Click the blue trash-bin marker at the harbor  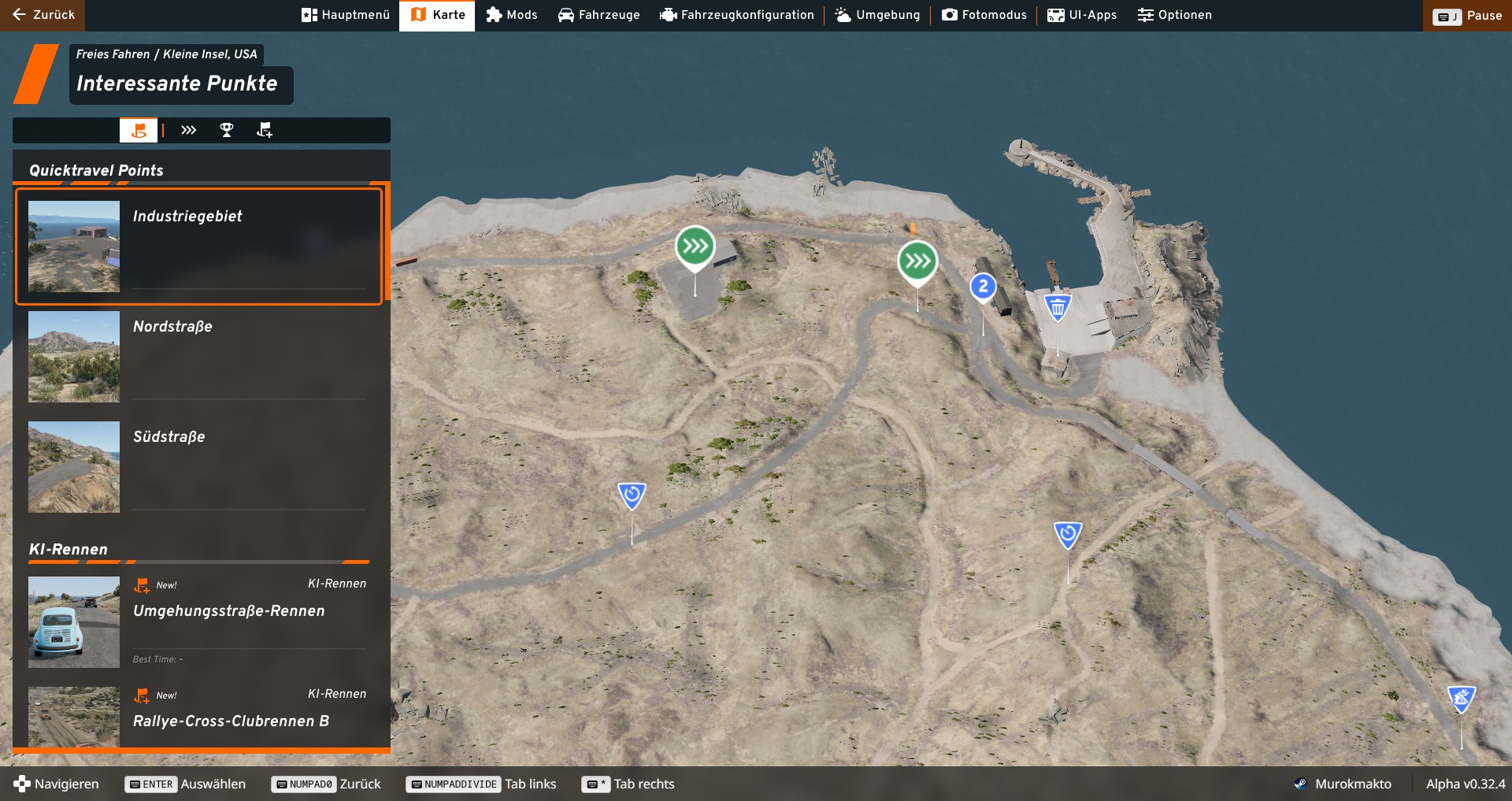tap(1058, 306)
